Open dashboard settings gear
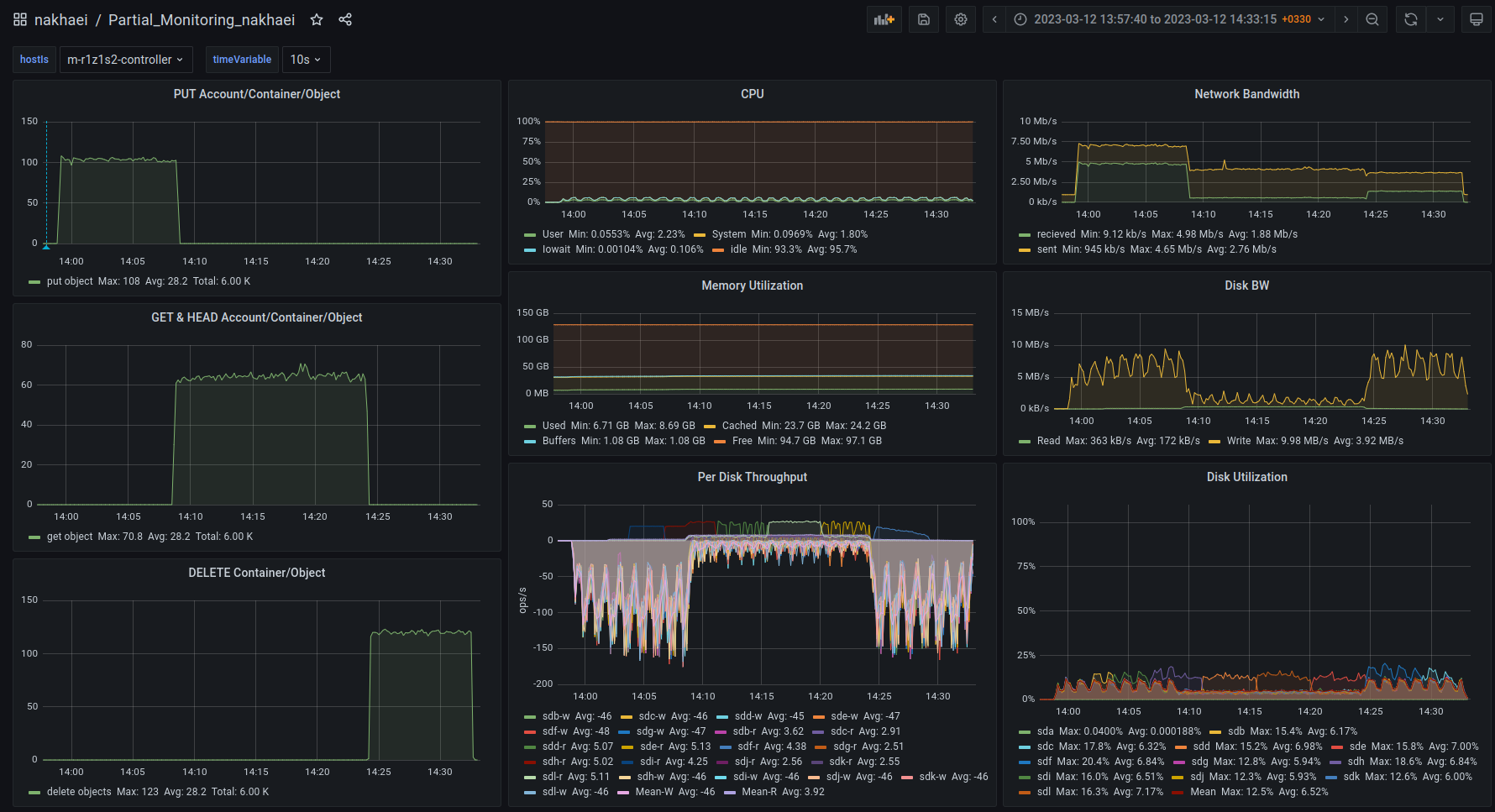Screen dimensions: 1495x812 click(961, 19)
